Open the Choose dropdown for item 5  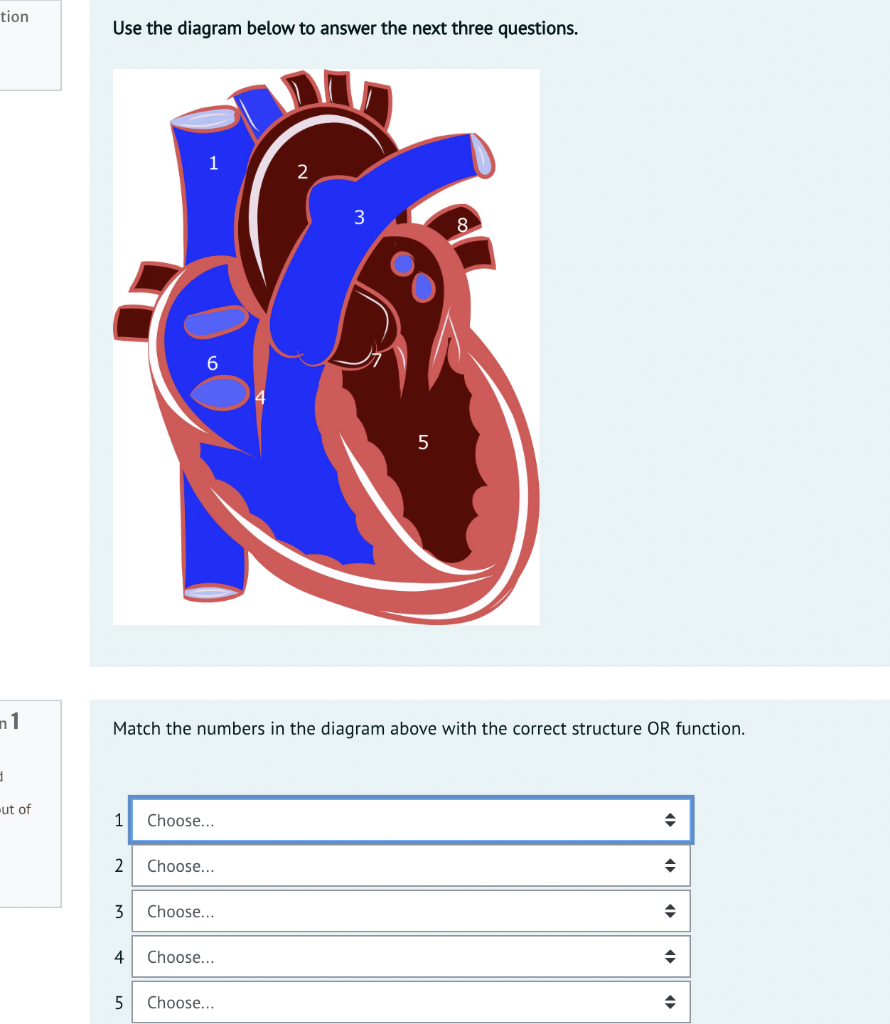point(410,1002)
